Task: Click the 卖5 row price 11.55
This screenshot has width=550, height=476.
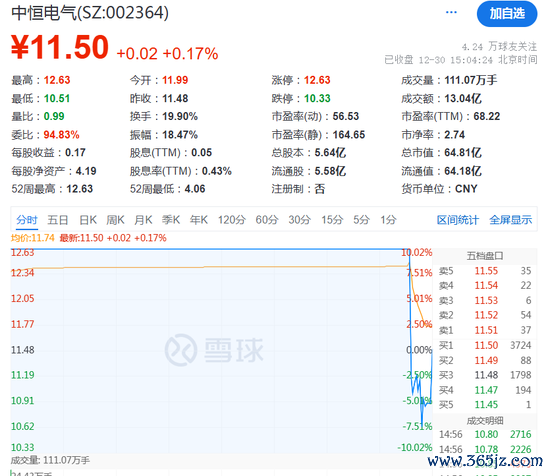Action: (486, 271)
